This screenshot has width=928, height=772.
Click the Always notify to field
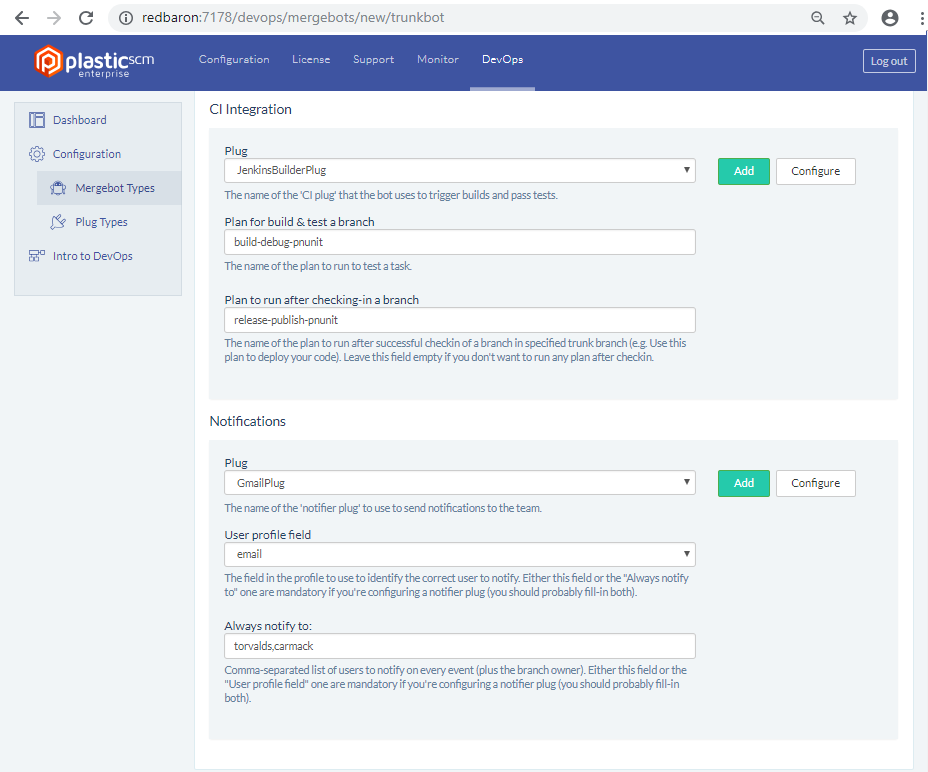point(460,646)
